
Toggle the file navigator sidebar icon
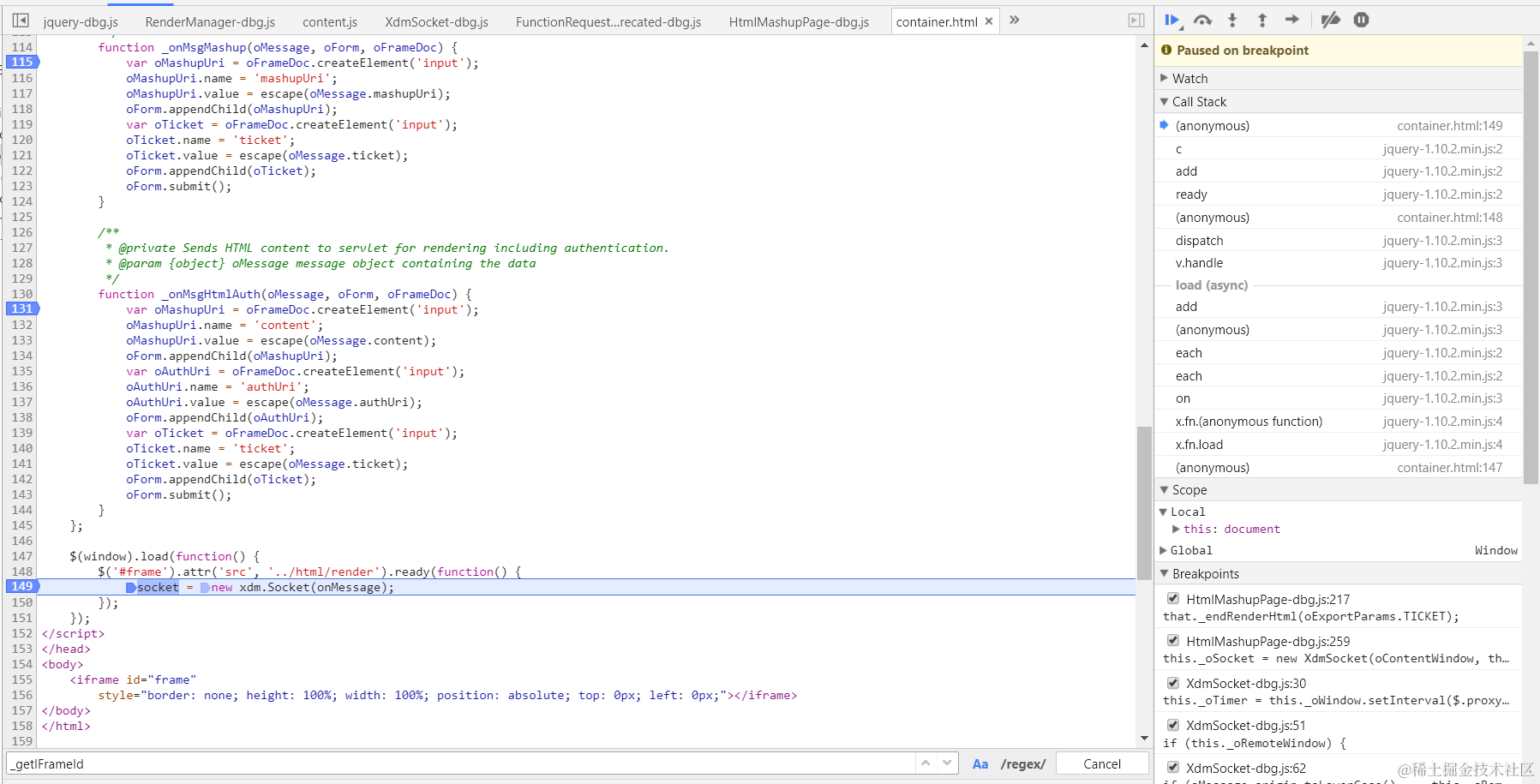21,21
